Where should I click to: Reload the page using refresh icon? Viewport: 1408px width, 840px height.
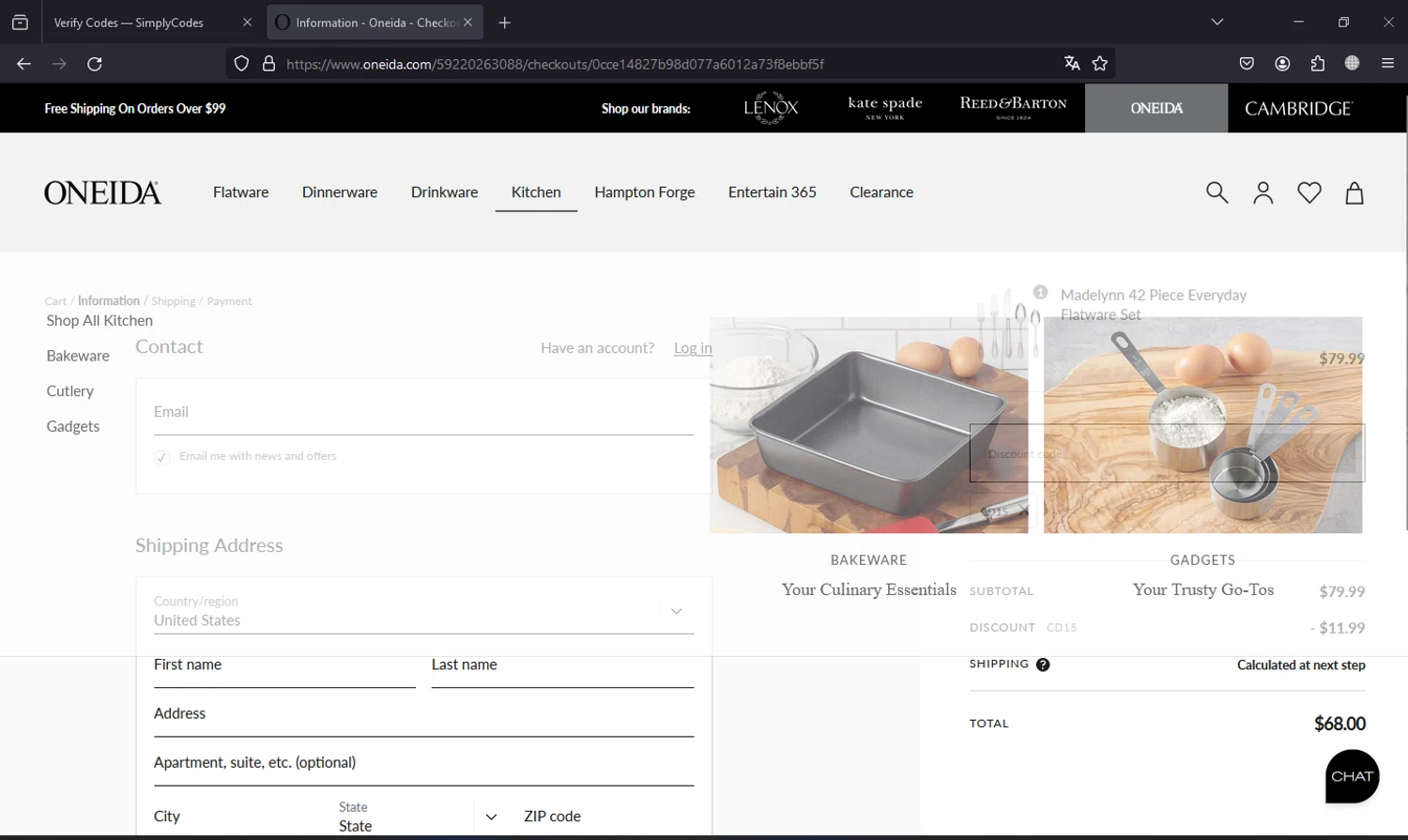95,64
